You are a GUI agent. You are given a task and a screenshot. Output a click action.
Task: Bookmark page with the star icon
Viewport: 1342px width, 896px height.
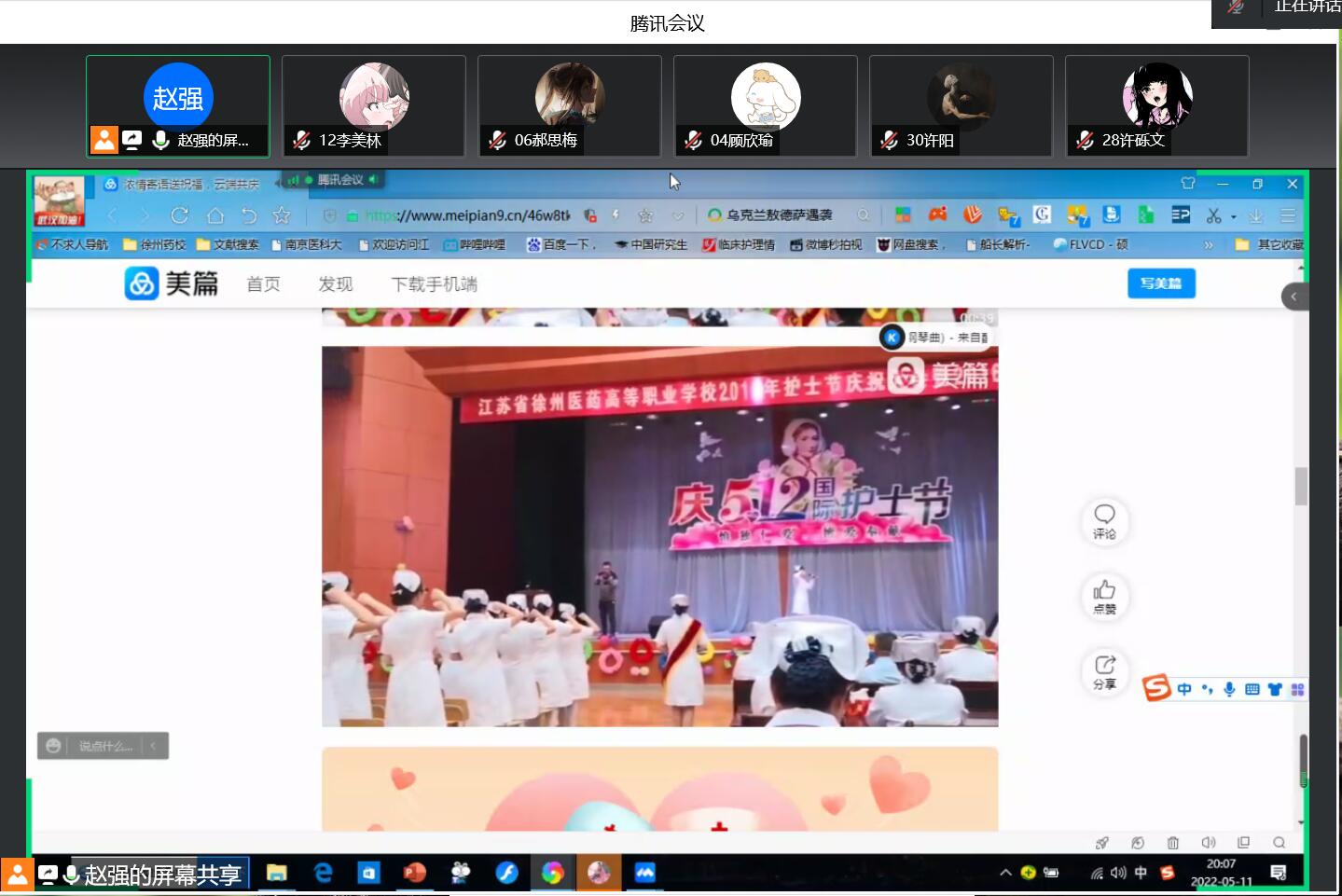tap(282, 215)
